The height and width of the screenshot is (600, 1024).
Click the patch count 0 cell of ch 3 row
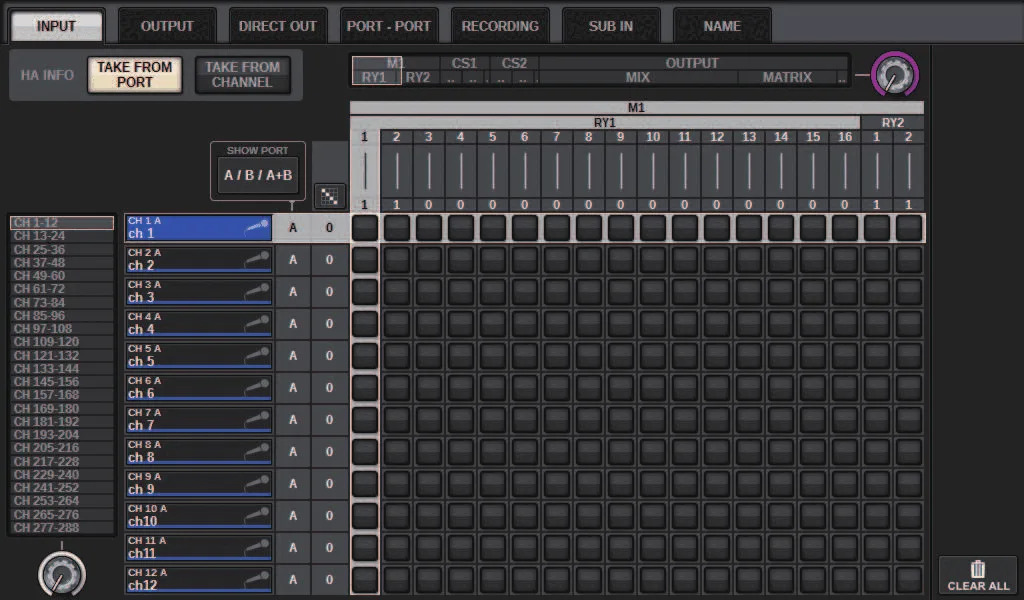[x=329, y=292]
